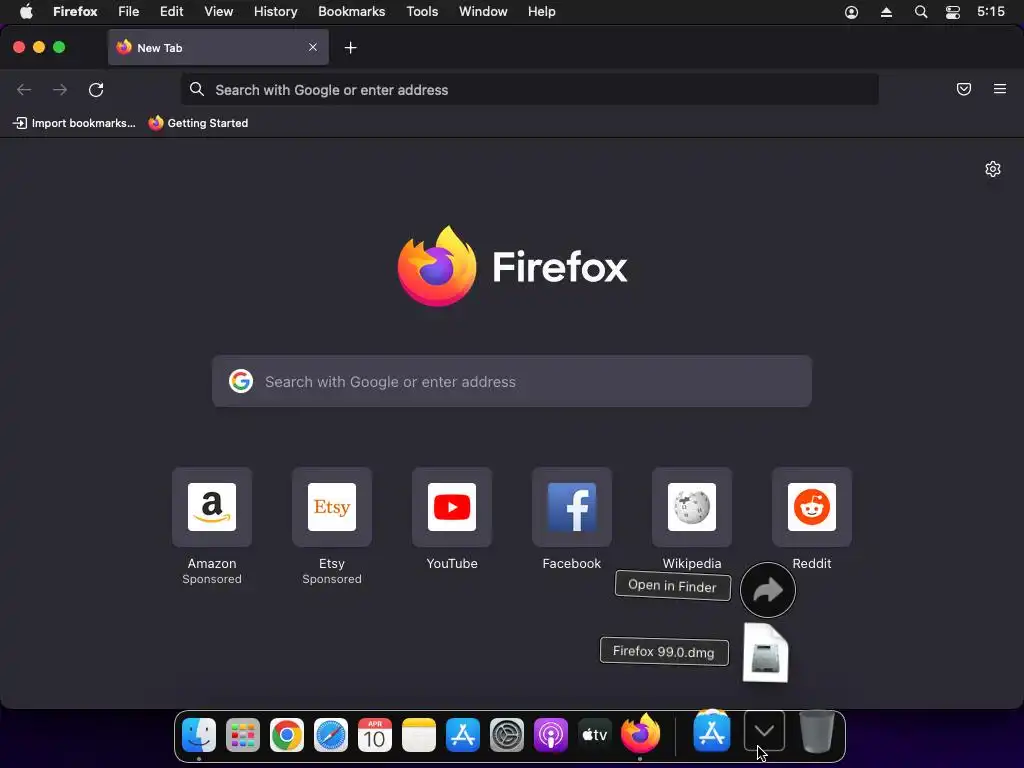Image resolution: width=1024 pixels, height=768 pixels.
Task: Click the menu bar clock
Action: tap(991, 12)
